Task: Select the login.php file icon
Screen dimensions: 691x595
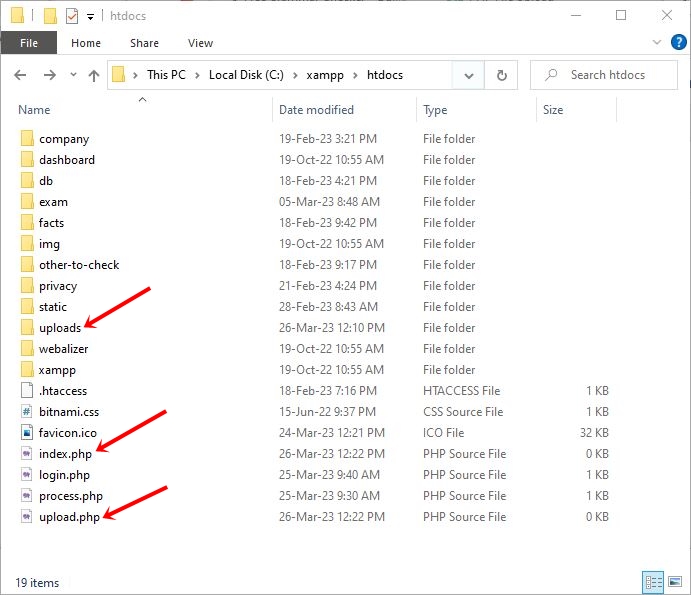Action: click(x=27, y=475)
